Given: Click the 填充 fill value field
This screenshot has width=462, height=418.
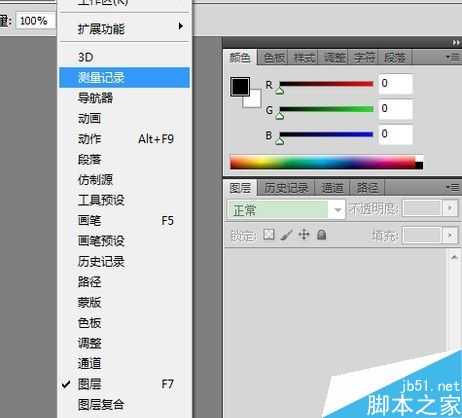Looking at the screenshot, I should pyautogui.click(x=422, y=236).
